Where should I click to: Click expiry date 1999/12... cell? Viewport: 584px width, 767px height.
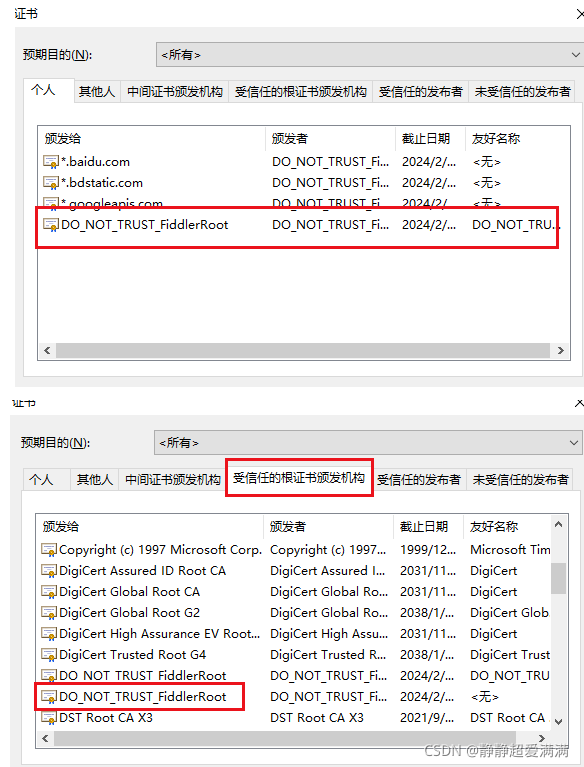(428, 550)
